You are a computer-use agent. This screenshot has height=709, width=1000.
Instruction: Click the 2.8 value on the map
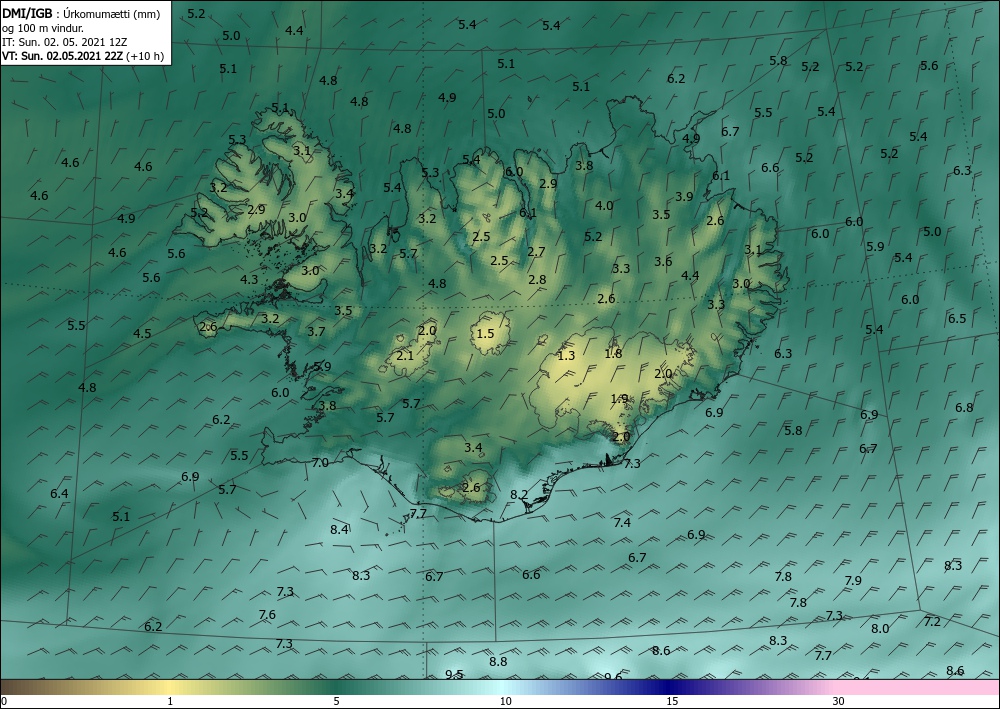click(538, 279)
